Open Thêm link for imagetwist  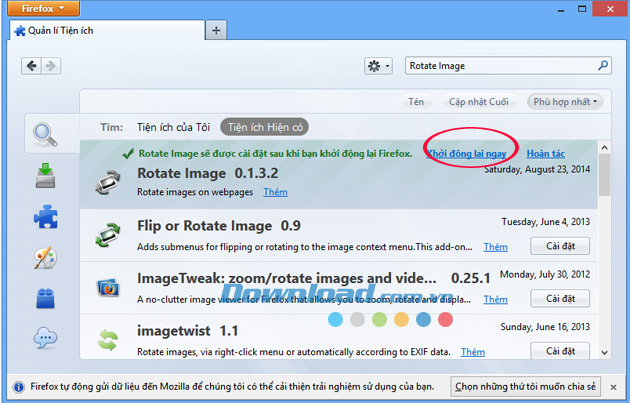(x=472, y=352)
